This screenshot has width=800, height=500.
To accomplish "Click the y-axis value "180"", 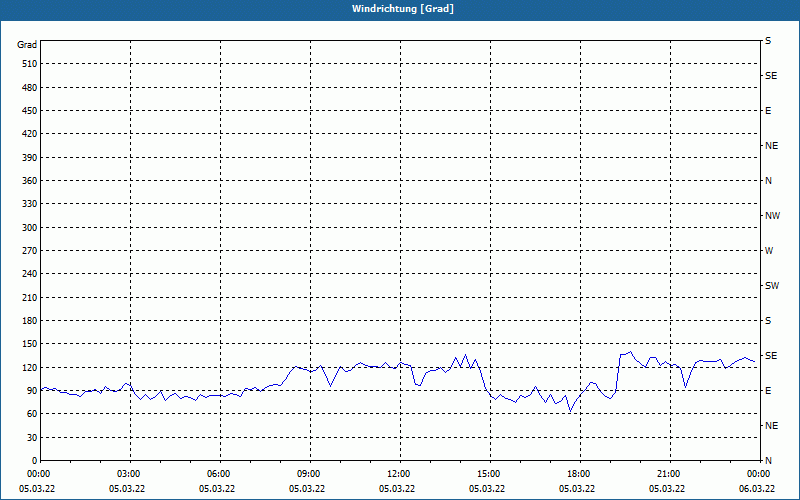I will [30, 321].
